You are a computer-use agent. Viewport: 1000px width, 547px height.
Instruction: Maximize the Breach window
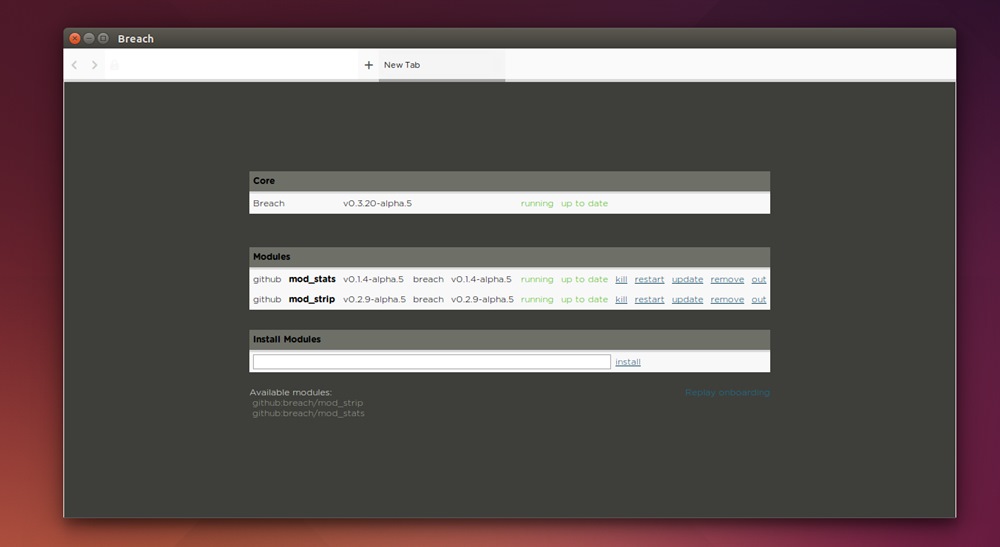tap(103, 38)
